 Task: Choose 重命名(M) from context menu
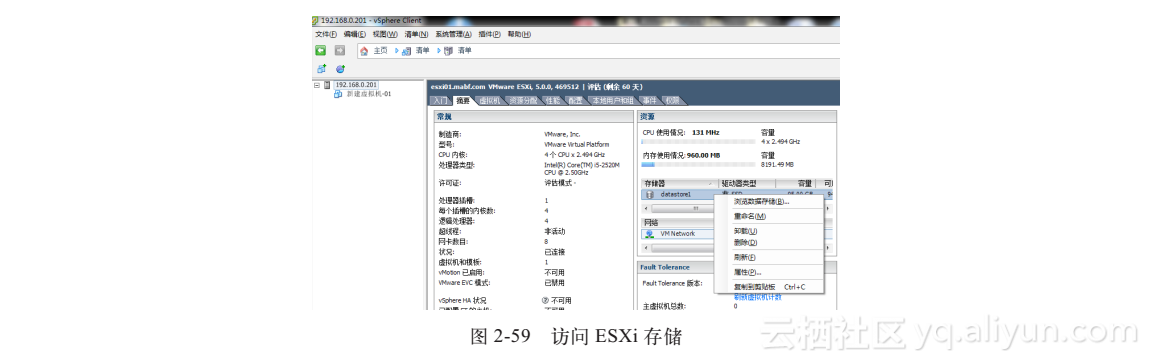(x=768, y=216)
